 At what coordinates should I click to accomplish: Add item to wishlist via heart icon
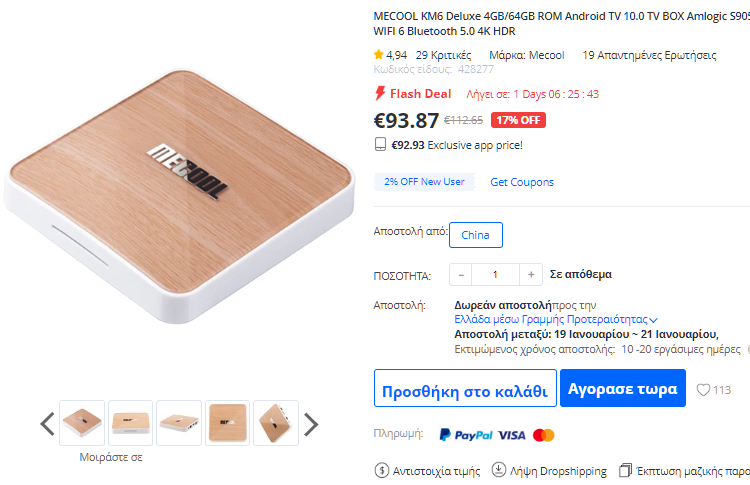[x=703, y=390]
